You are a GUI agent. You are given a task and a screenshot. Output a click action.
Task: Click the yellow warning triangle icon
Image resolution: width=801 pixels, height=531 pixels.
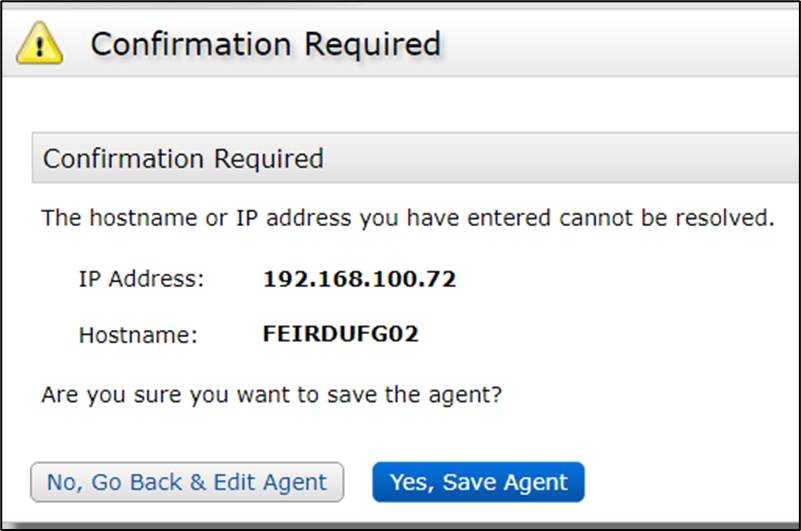point(41,45)
